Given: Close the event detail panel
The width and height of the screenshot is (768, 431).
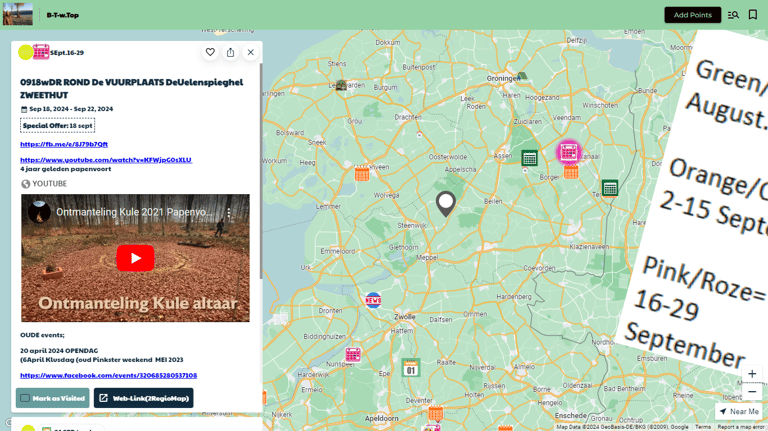Looking at the screenshot, I should click(251, 52).
